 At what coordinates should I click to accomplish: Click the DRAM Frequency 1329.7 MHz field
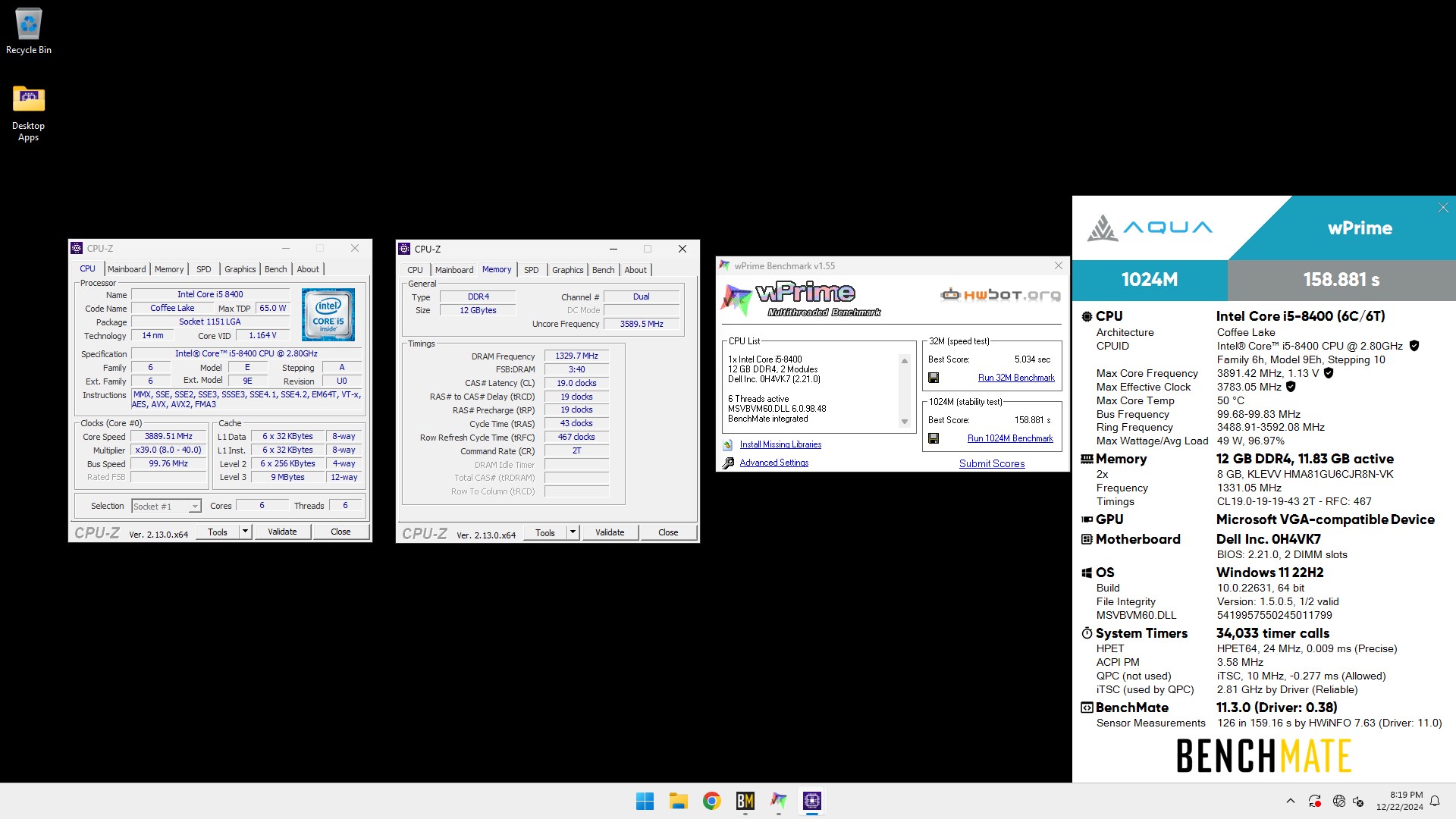point(576,356)
